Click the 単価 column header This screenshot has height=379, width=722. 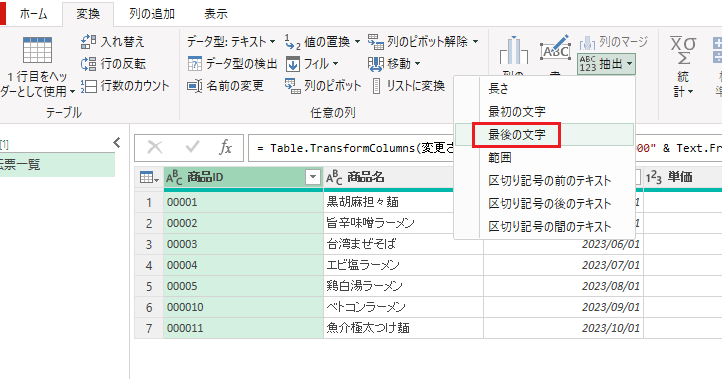[x=683, y=177]
